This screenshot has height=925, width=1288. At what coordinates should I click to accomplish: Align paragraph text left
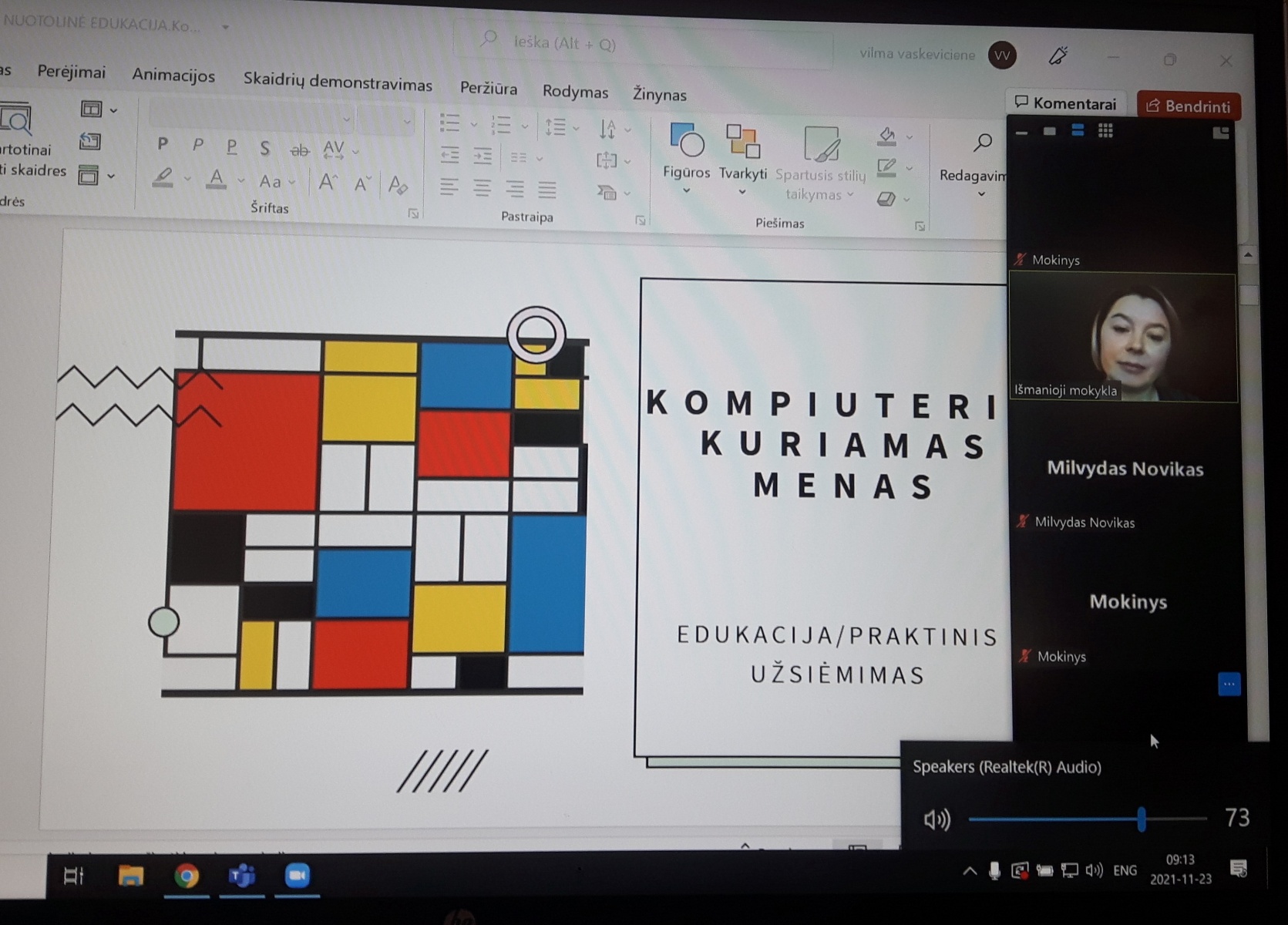[x=449, y=187]
